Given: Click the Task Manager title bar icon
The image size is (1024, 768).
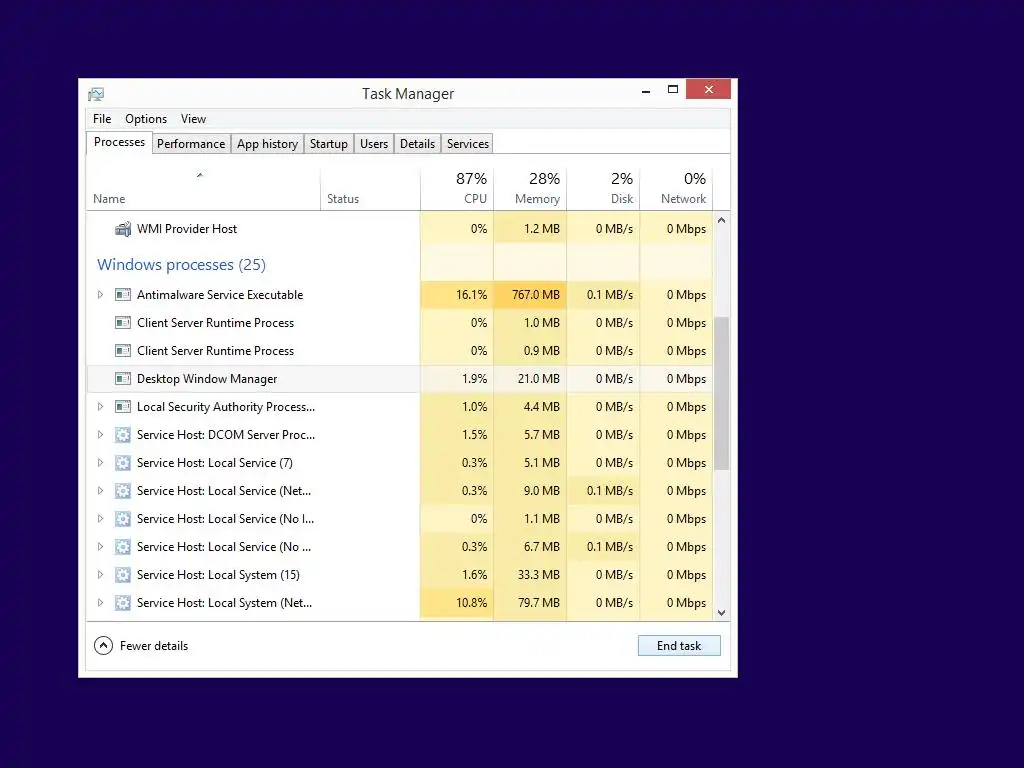Looking at the screenshot, I should click(96, 94).
